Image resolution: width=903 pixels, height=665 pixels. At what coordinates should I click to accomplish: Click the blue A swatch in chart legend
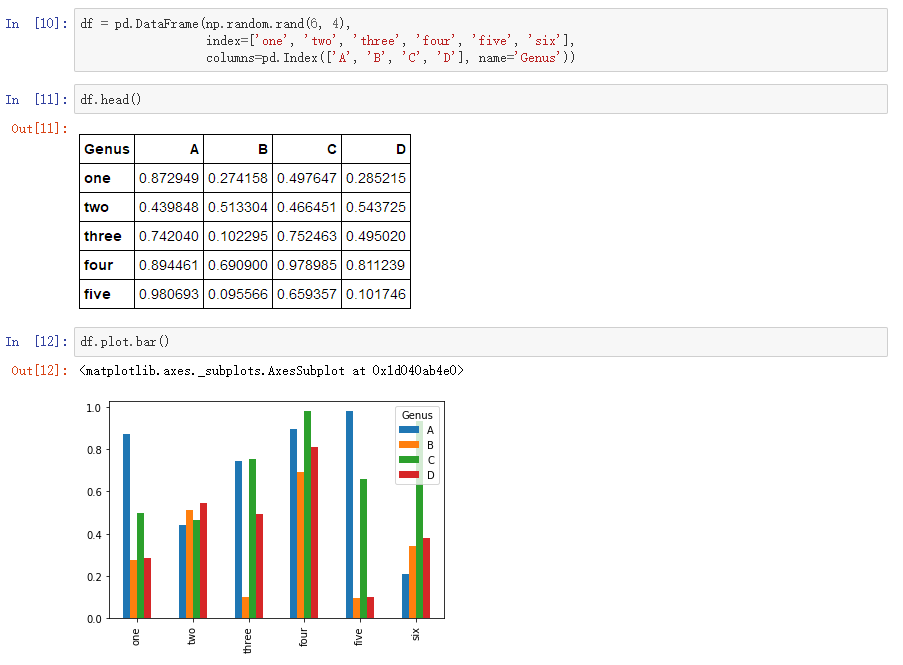point(409,430)
